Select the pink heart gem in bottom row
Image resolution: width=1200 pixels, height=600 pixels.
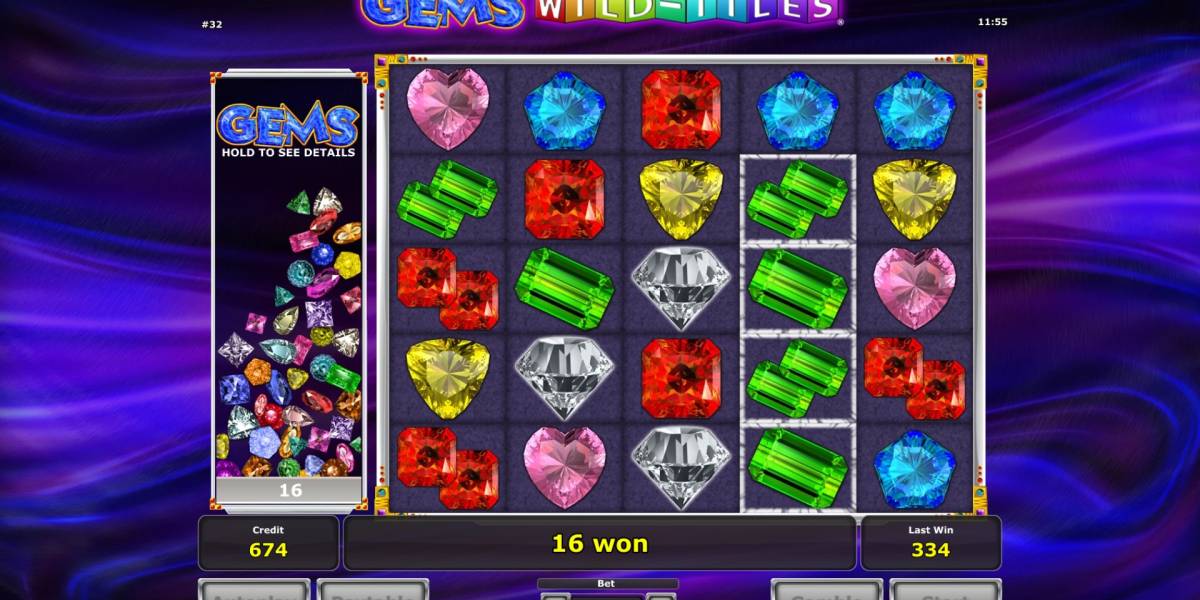coord(564,467)
